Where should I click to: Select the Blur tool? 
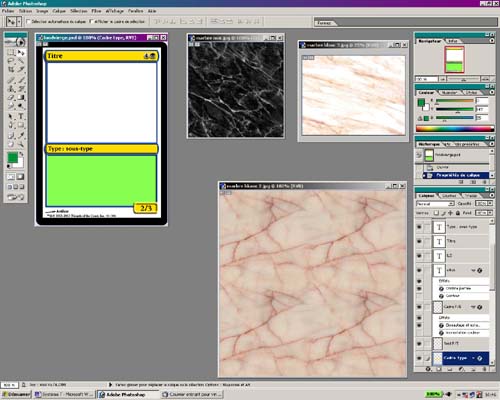(11, 106)
